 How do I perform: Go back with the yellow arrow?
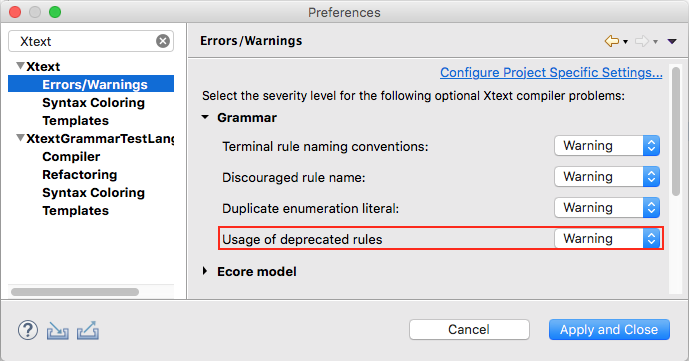tap(612, 41)
